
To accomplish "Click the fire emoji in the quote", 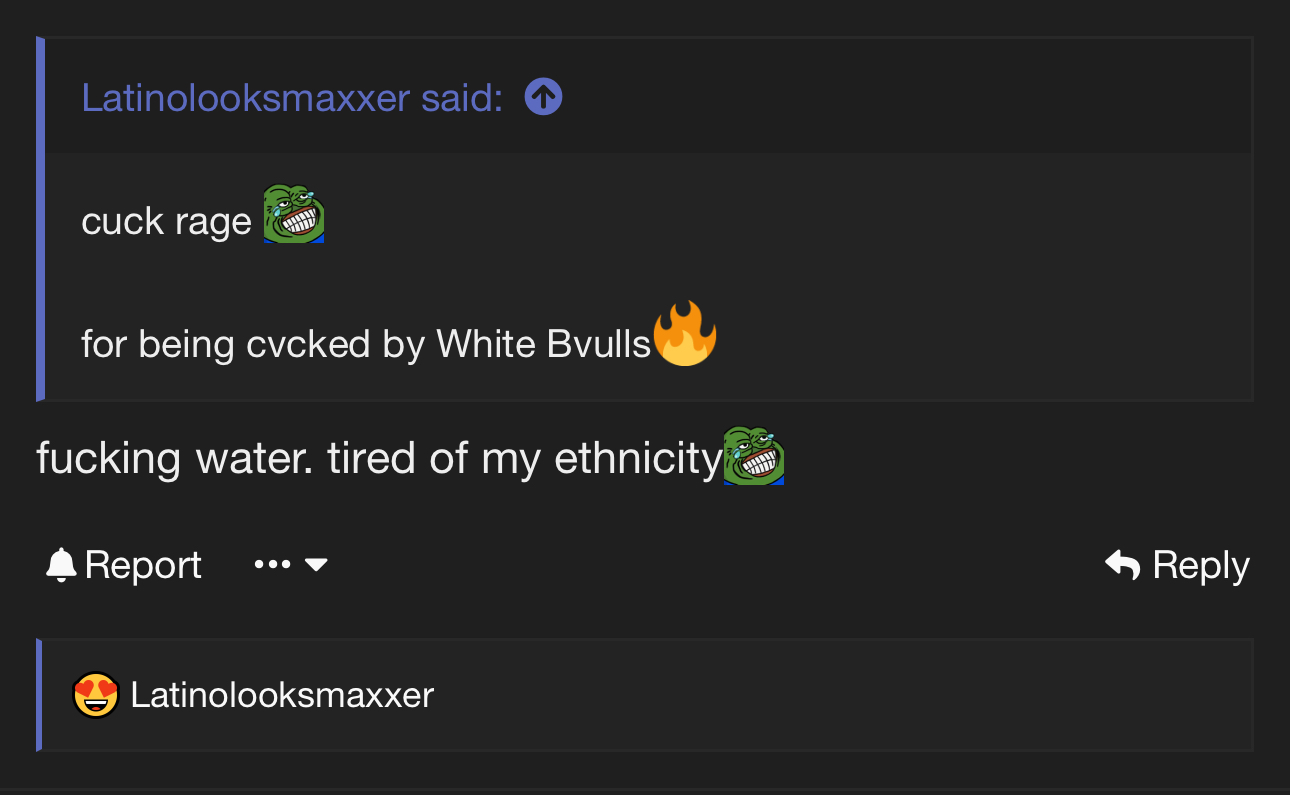I will tap(685, 333).
